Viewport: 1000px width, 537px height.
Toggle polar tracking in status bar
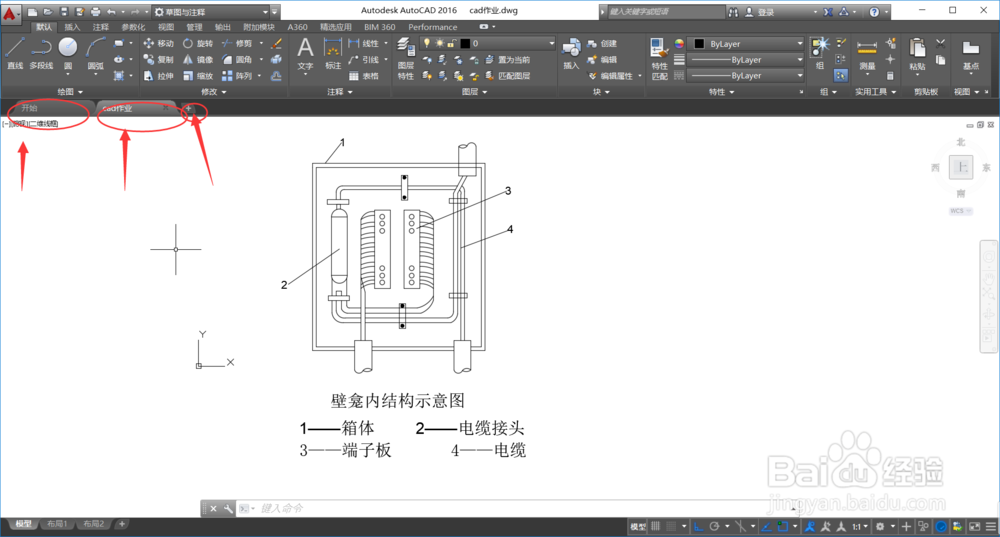714,526
